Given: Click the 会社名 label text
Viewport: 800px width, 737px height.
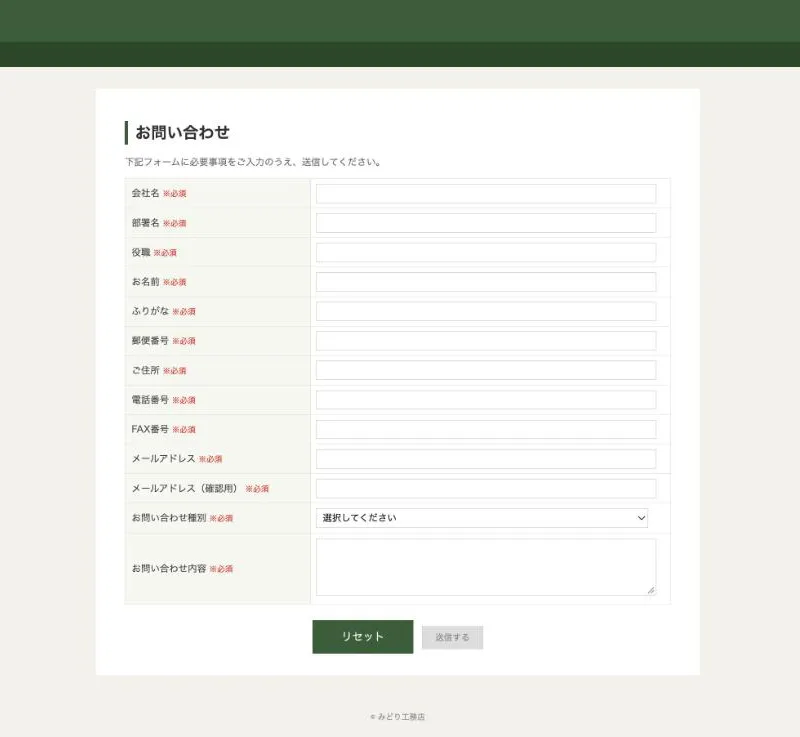Looking at the screenshot, I should 145,193.
